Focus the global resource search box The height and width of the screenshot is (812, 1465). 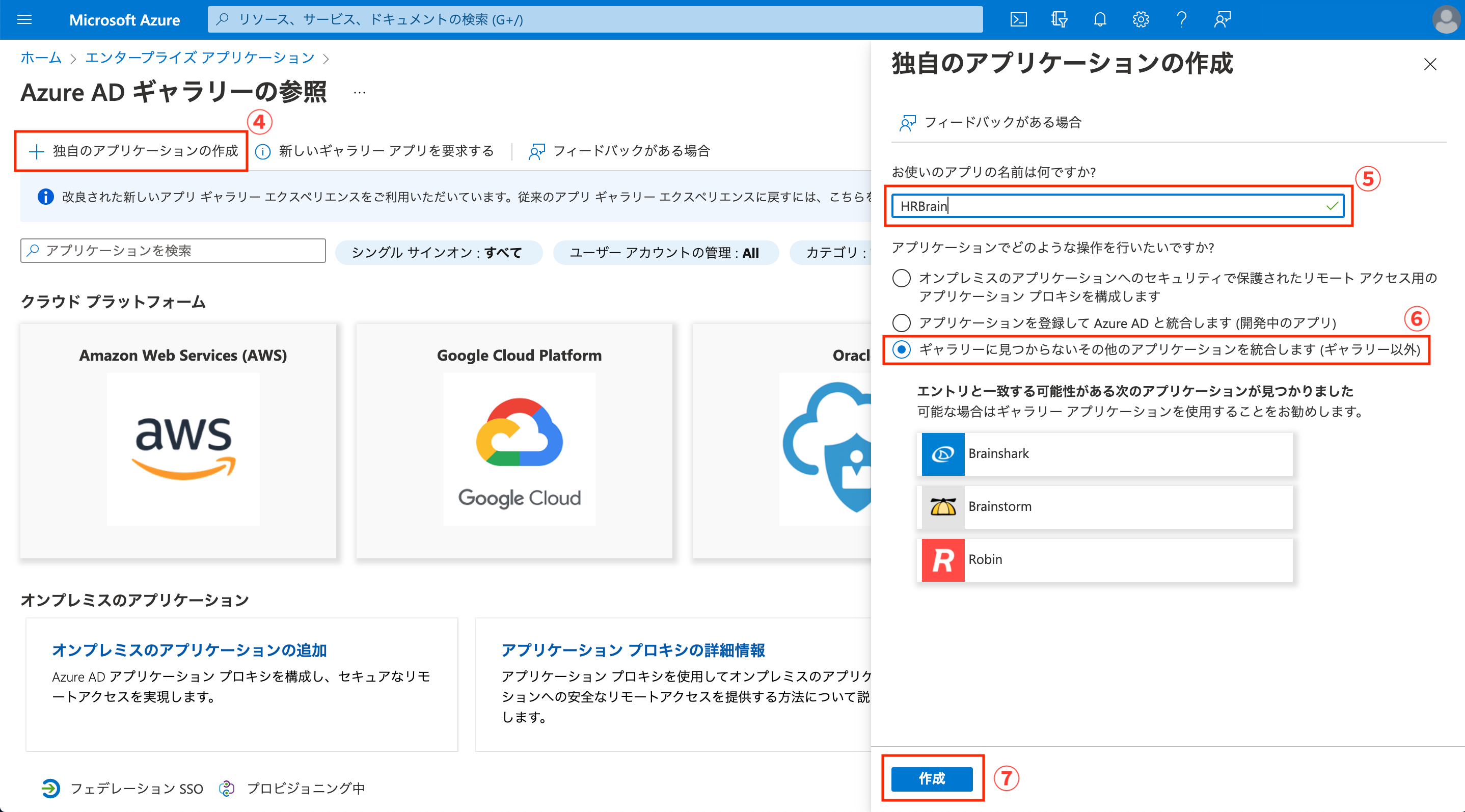(595, 20)
